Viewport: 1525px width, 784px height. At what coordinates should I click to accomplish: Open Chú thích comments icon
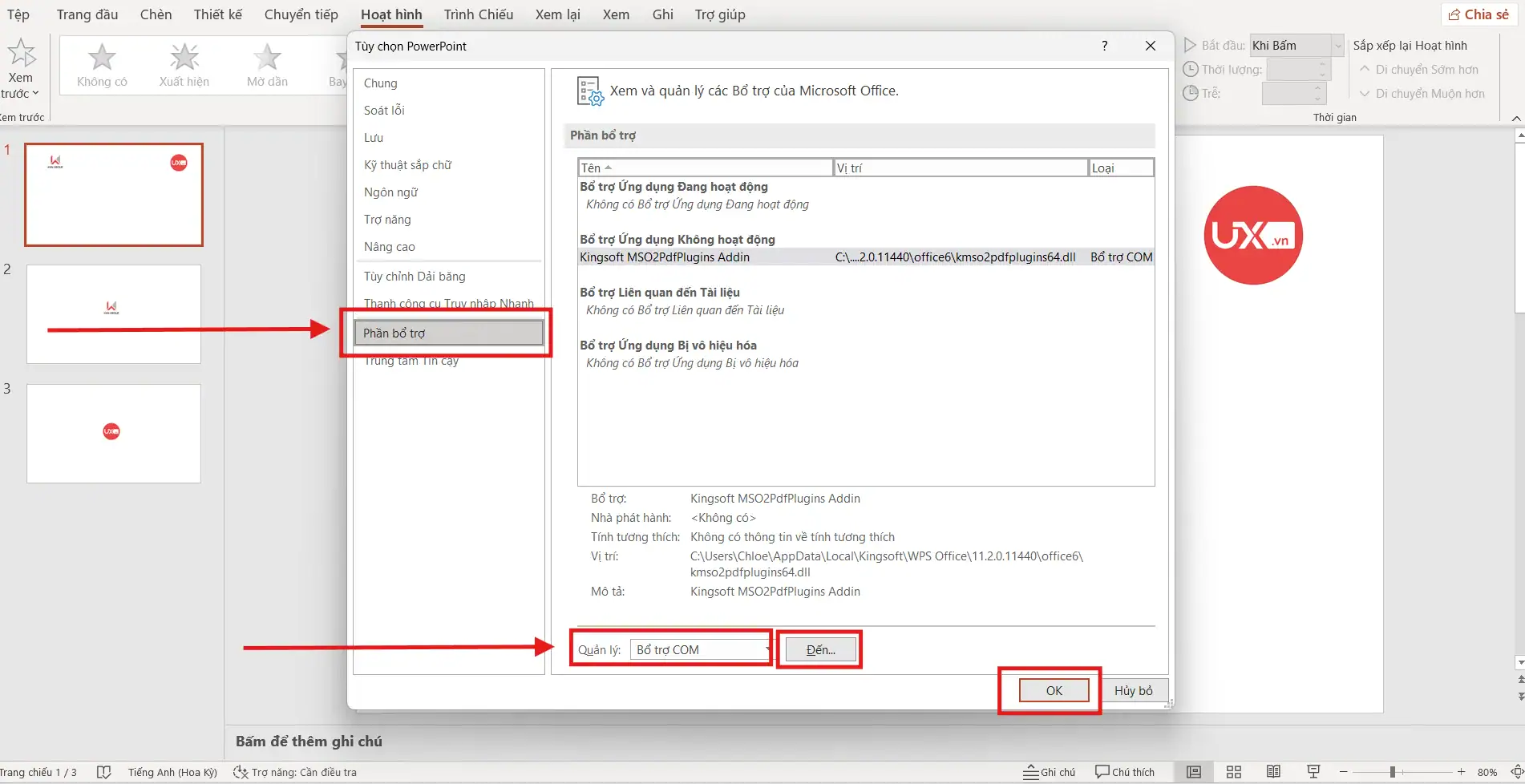click(1124, 771)
